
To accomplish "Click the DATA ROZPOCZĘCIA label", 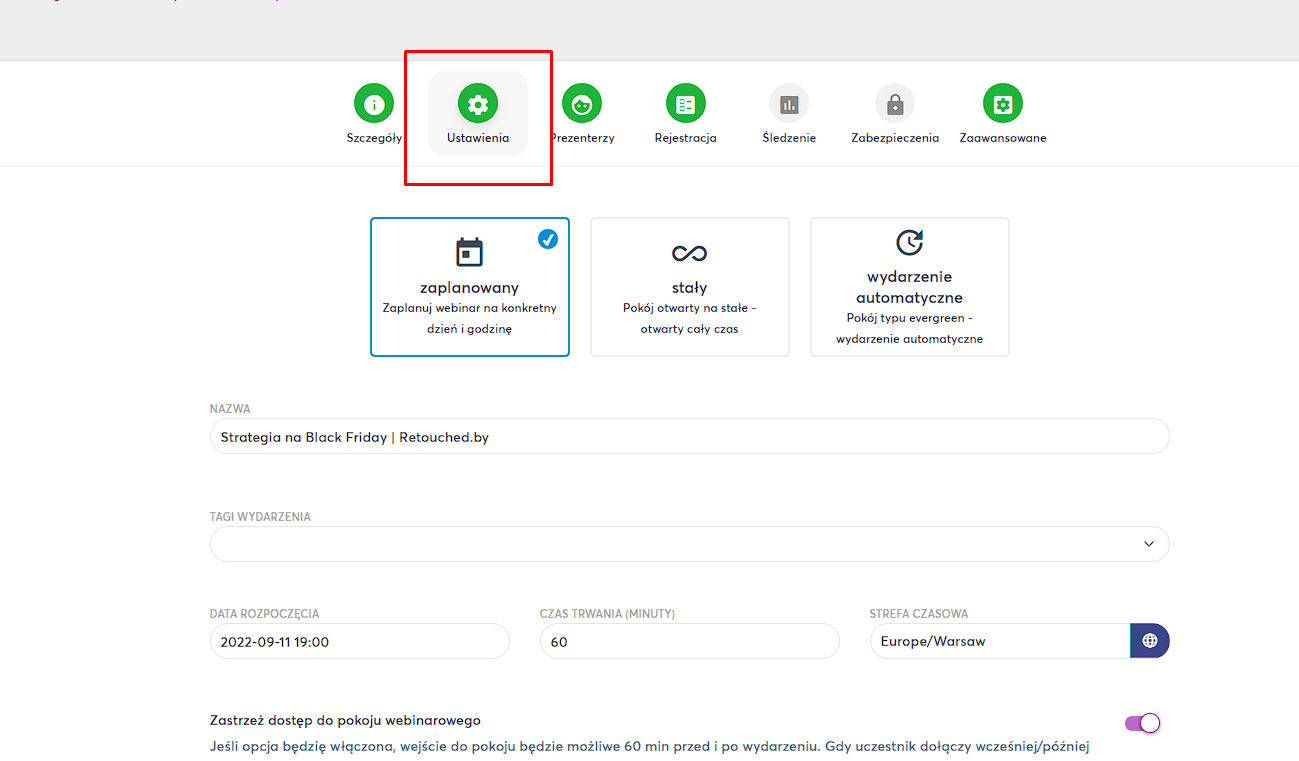I will [x=265, y=614].
